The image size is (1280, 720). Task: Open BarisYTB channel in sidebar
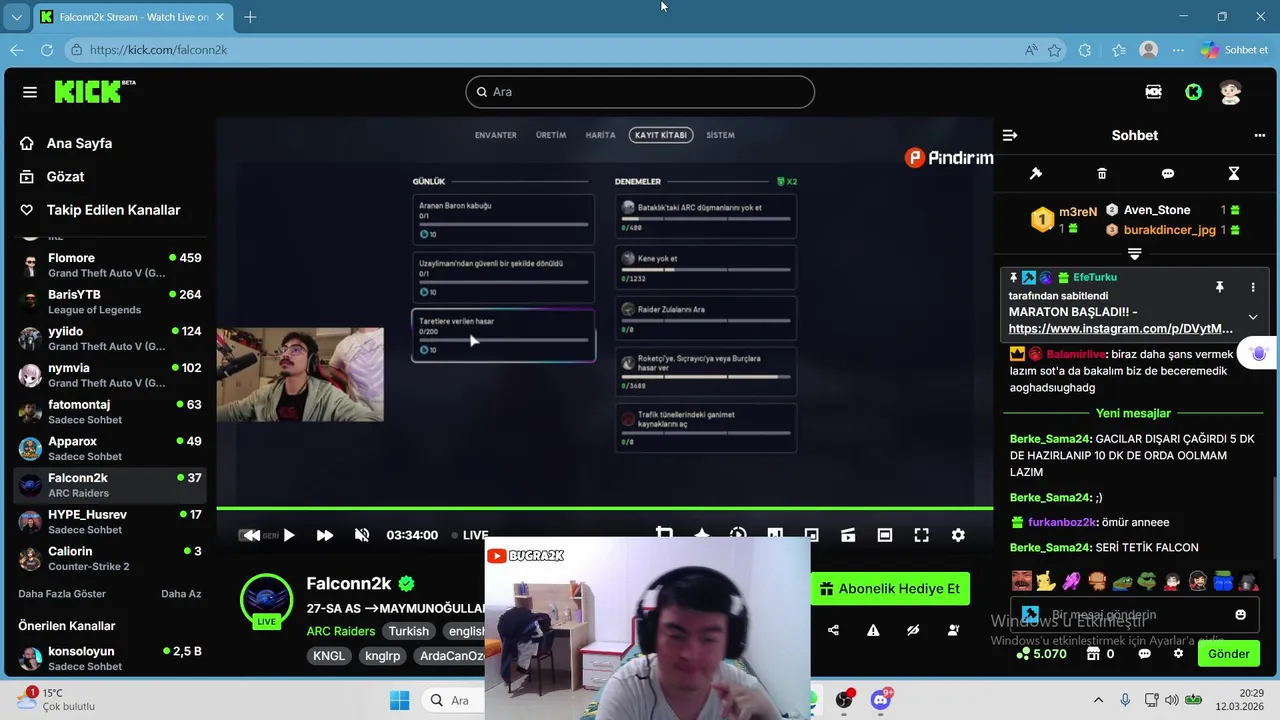tap(110, 302)
